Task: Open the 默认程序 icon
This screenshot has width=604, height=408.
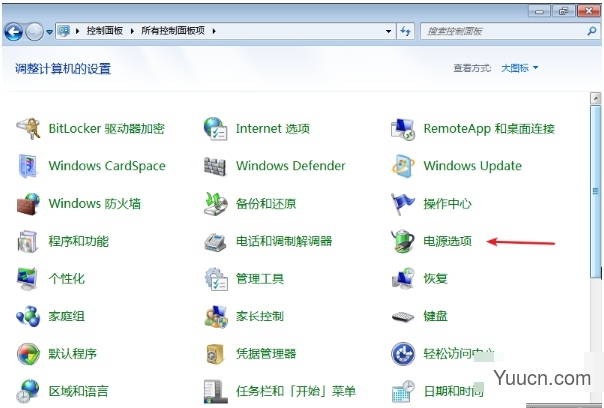Action: pos(28,354)
